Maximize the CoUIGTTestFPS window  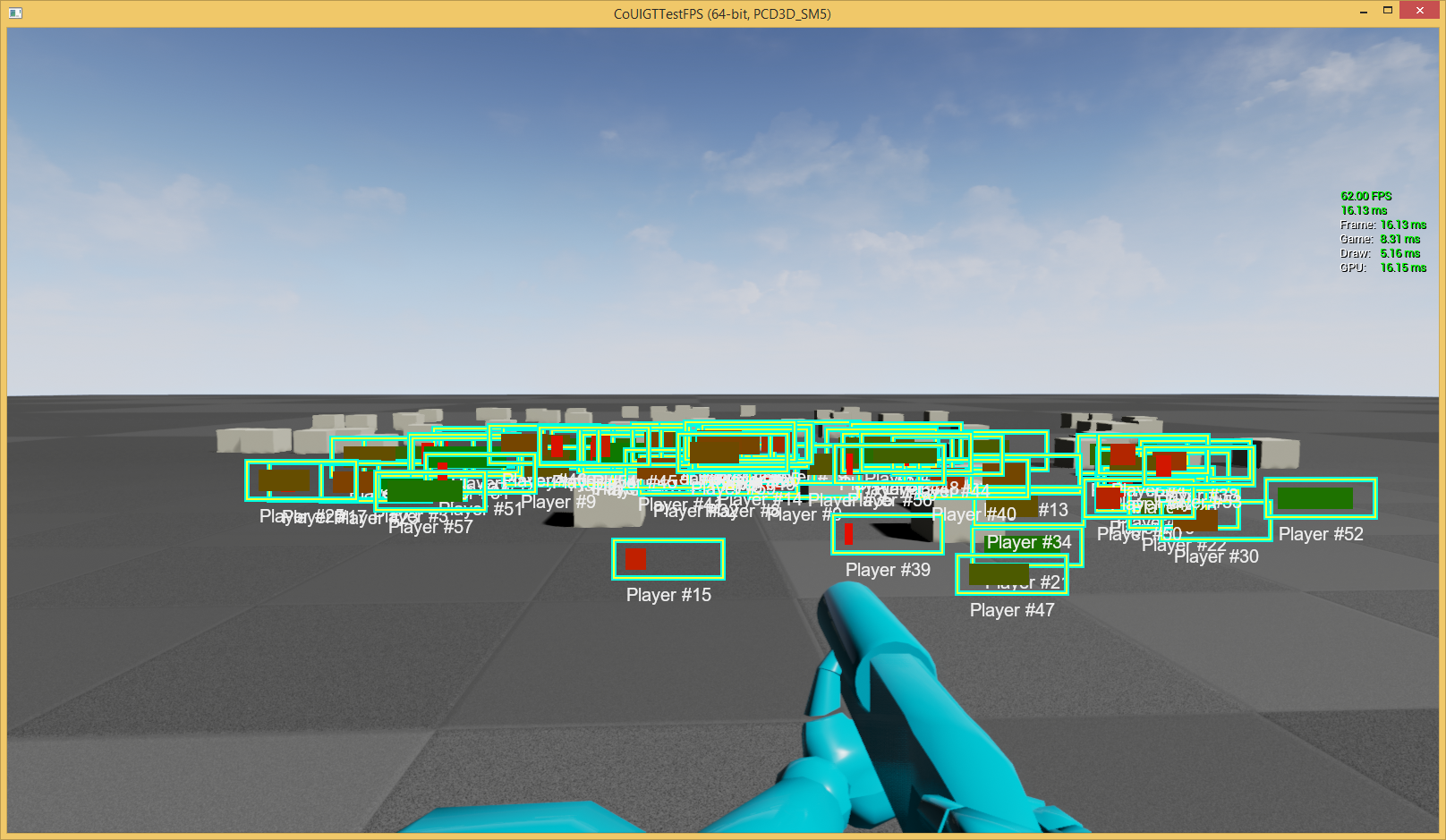point(1388,11)
